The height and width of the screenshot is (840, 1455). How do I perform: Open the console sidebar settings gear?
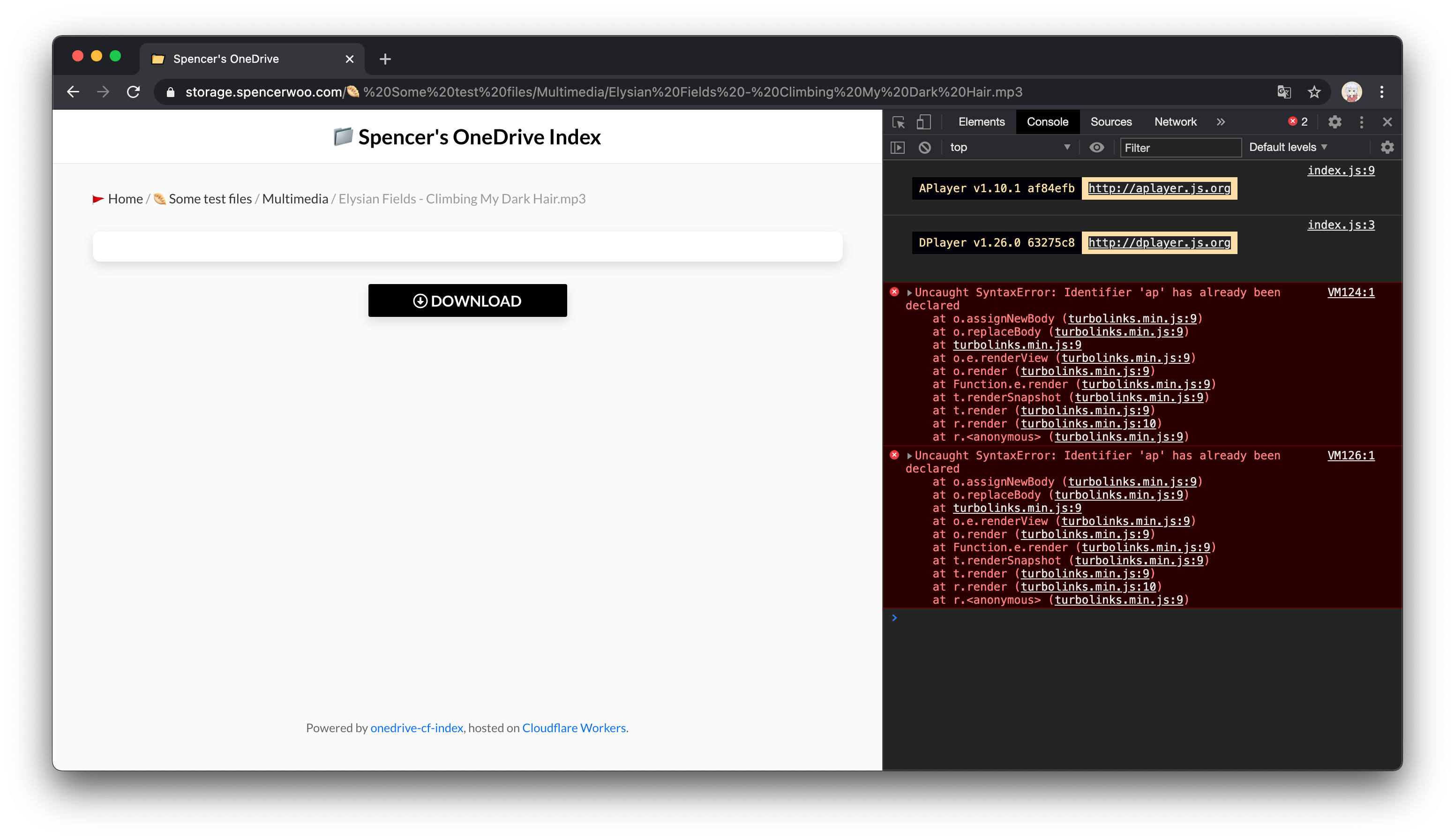(1388, 147)
